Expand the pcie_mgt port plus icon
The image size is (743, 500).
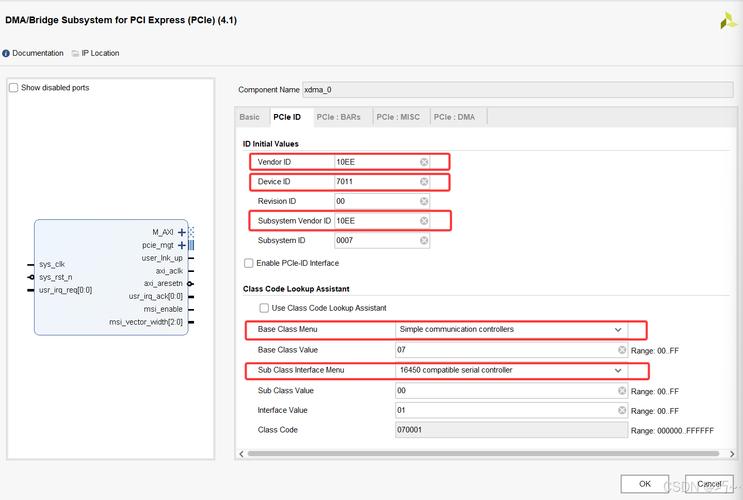point(181,245)
